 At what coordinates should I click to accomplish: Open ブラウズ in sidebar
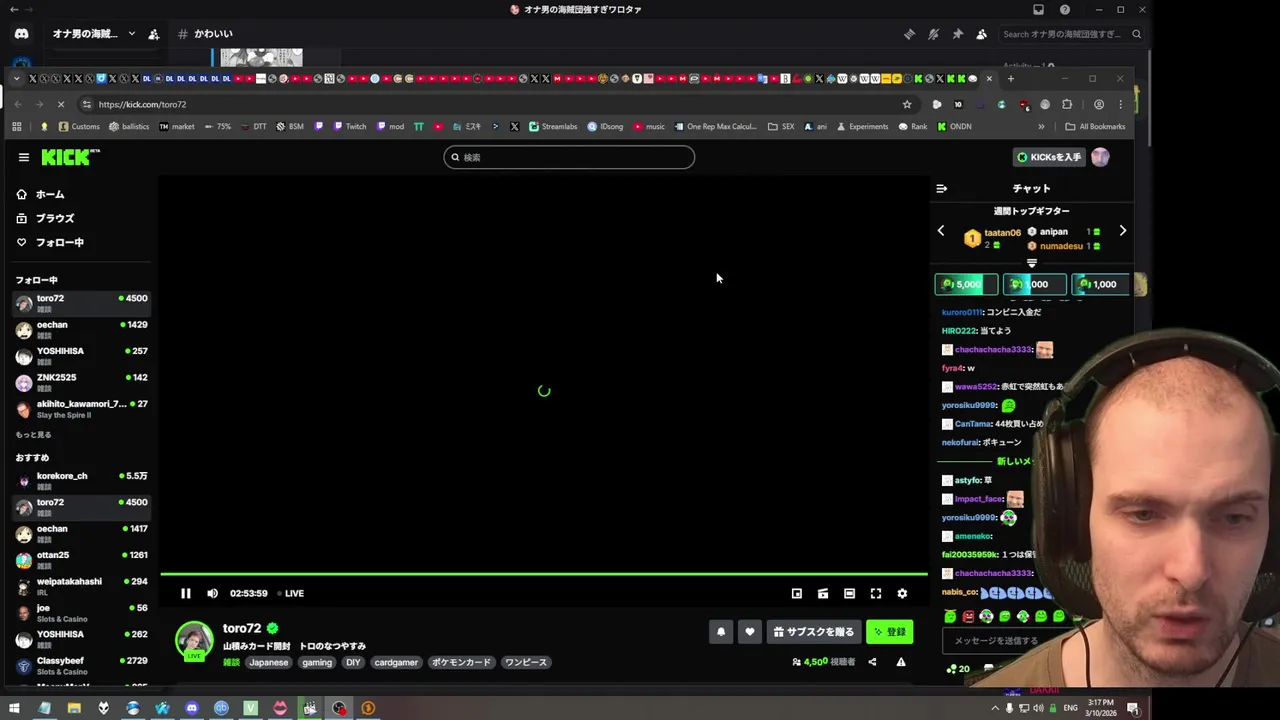click(x=55, y=218)
